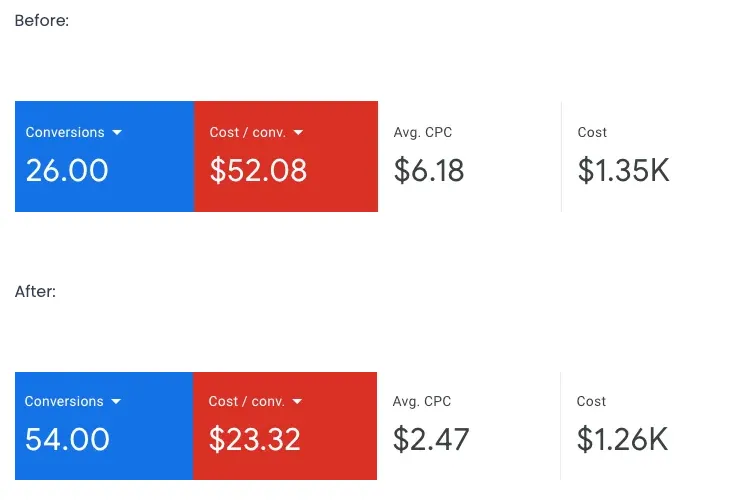Image resolution: width=746 pixels, height=500 pixels.
Task: Open the Conversions dropdown arrow in After row
Action: click(116, 402)
